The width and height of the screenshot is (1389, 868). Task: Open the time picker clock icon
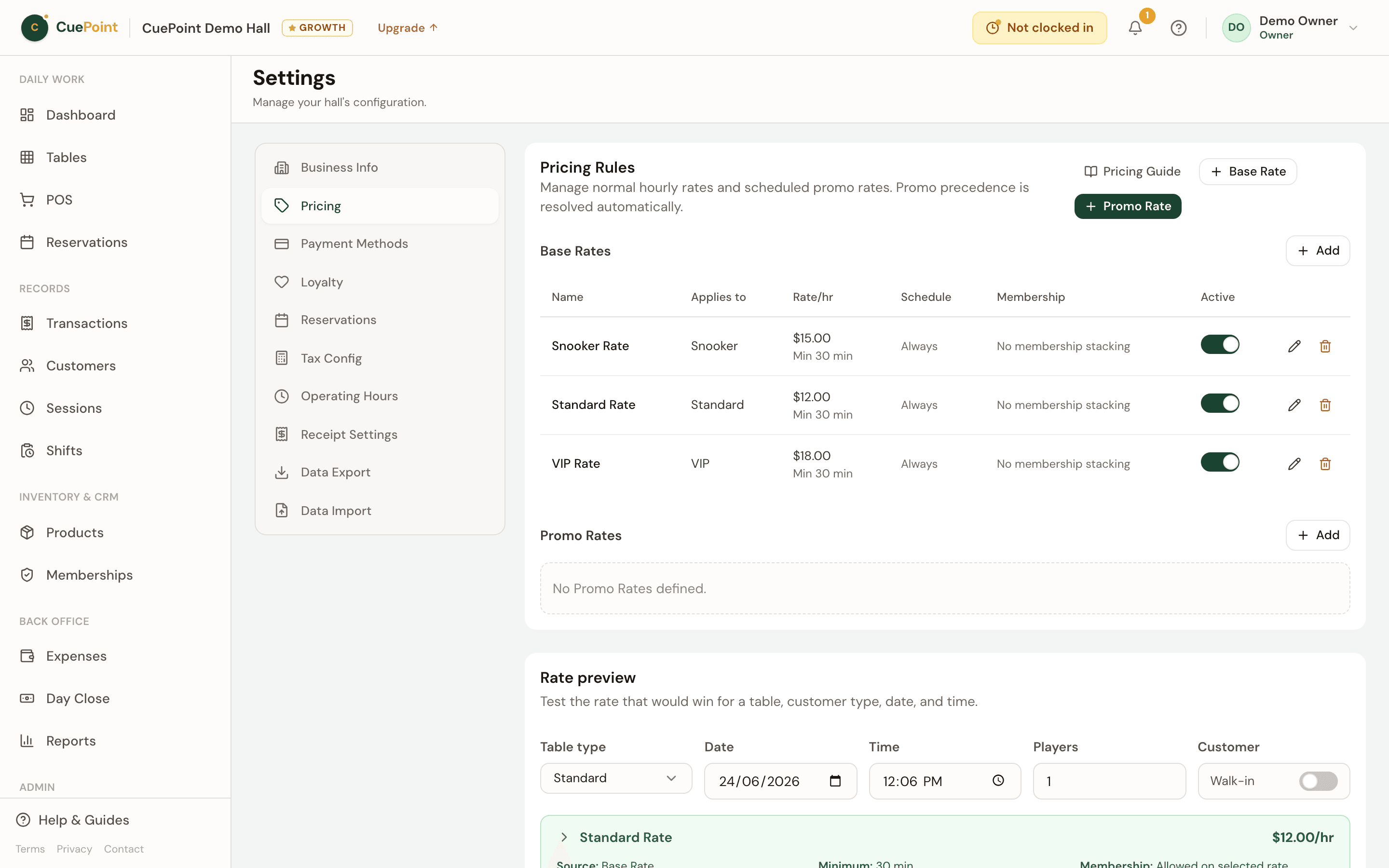(998, 781)
